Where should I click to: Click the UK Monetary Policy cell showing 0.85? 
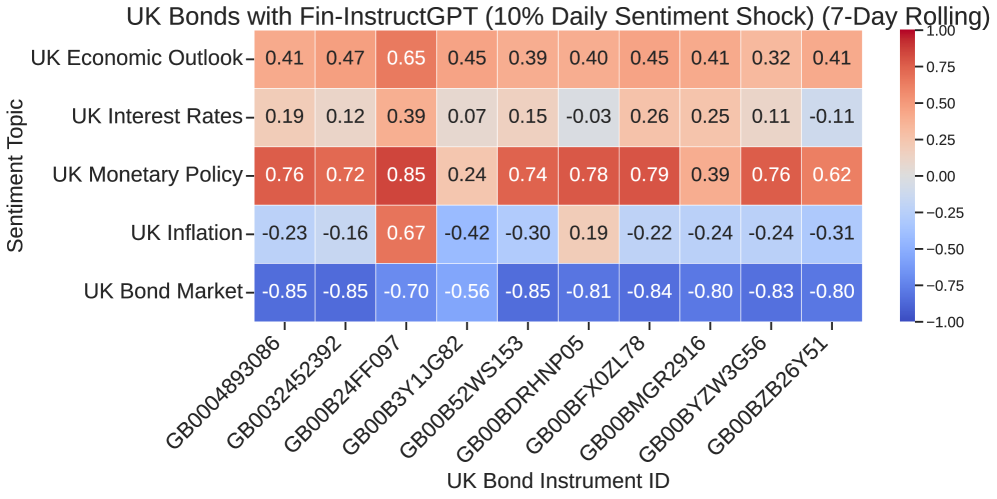point(406,175)
